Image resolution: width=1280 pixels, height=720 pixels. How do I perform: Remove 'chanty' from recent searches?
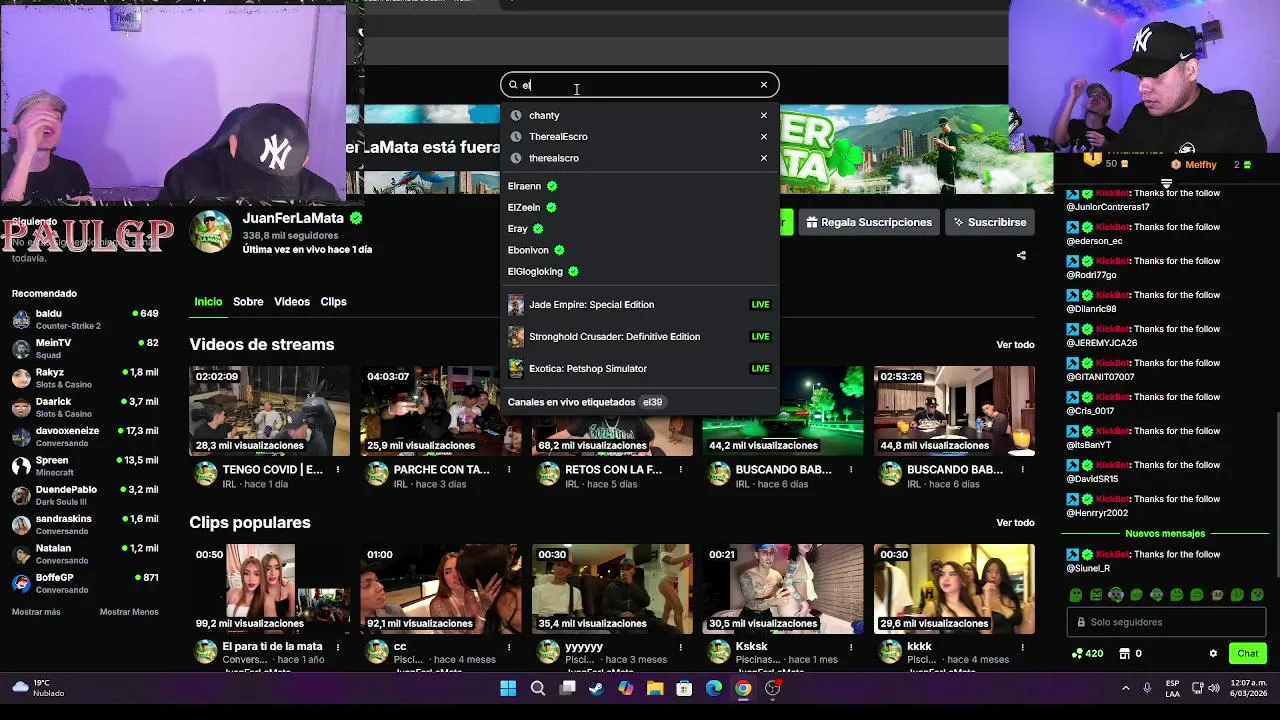point(763,115)
